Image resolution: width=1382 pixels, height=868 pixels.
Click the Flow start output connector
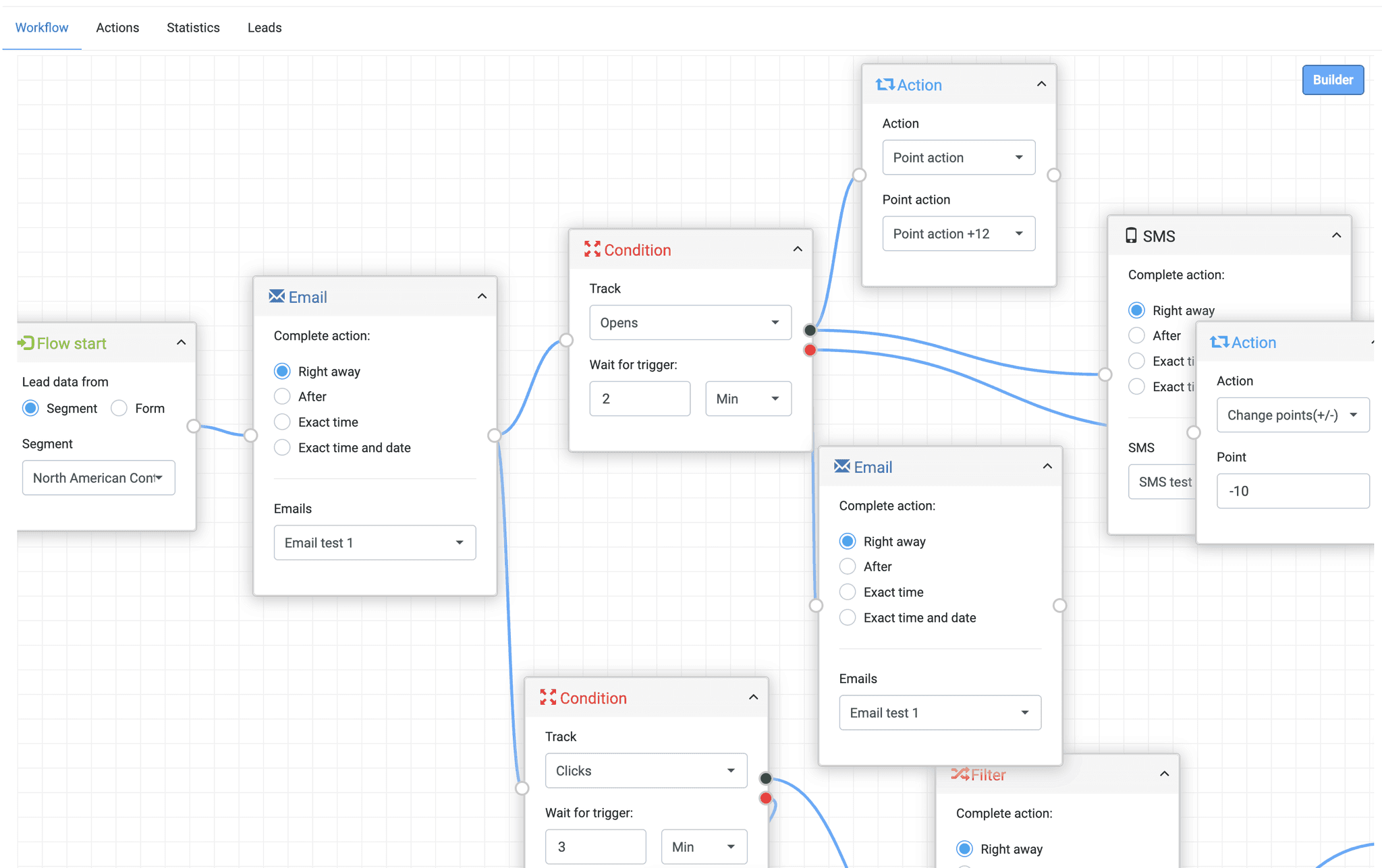(194, 426)
